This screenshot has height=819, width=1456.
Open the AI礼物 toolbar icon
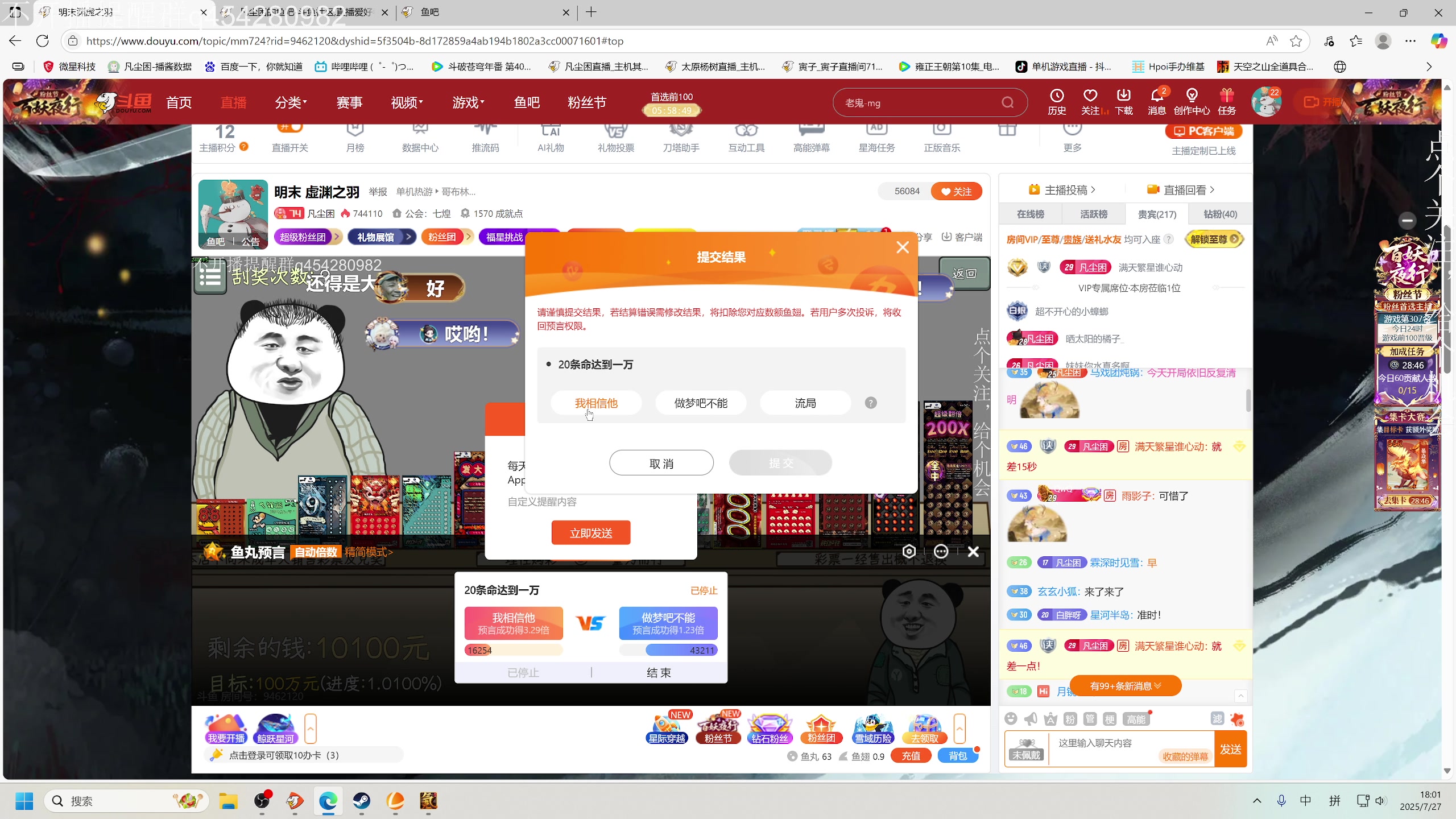click(551, 138)
